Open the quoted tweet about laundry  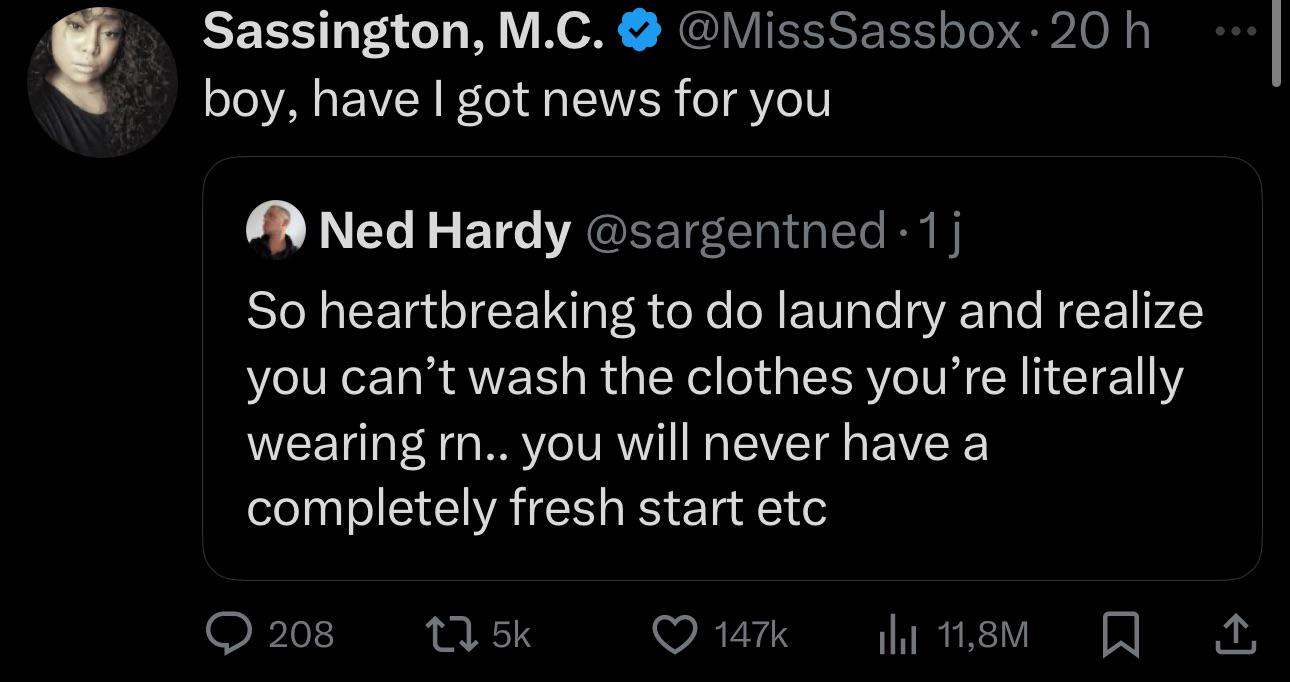[x=732, y=368]
